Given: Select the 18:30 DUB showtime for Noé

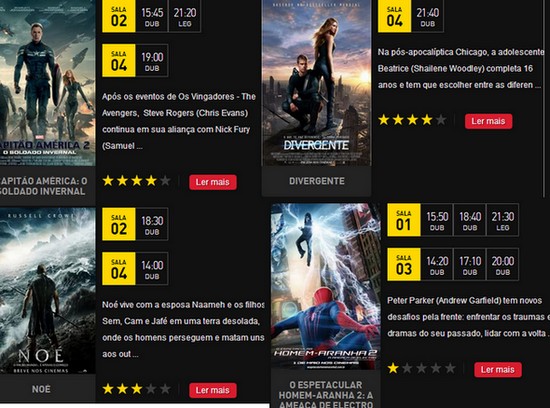Looking at the screenshot, I should [x=152, y=224].
